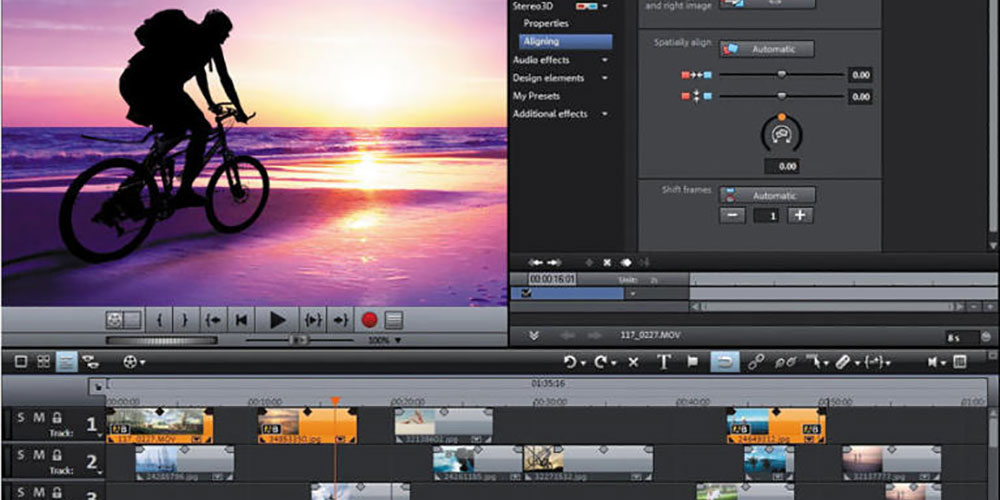Click the Play button in the preview transport
Viewport: 1000px width, 500px height.
click(277, 320)
